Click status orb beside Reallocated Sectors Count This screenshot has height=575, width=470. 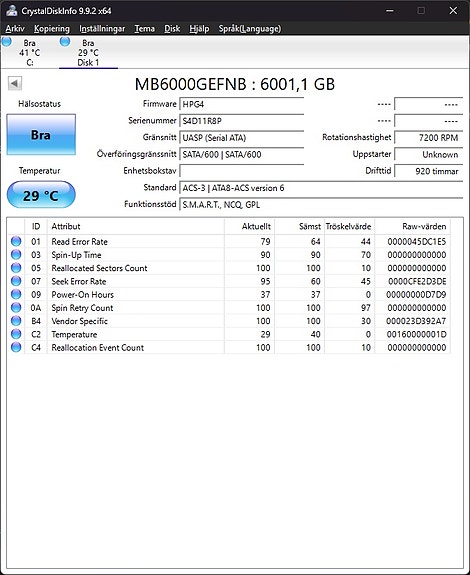pyautogui.click(x=16, y=268)
